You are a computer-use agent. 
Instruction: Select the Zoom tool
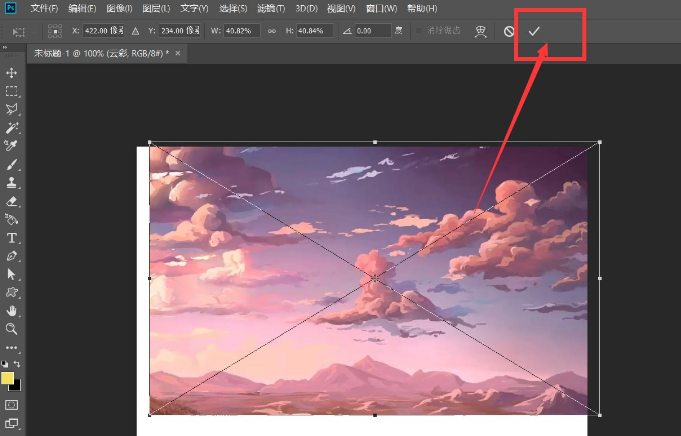point(11,329)
